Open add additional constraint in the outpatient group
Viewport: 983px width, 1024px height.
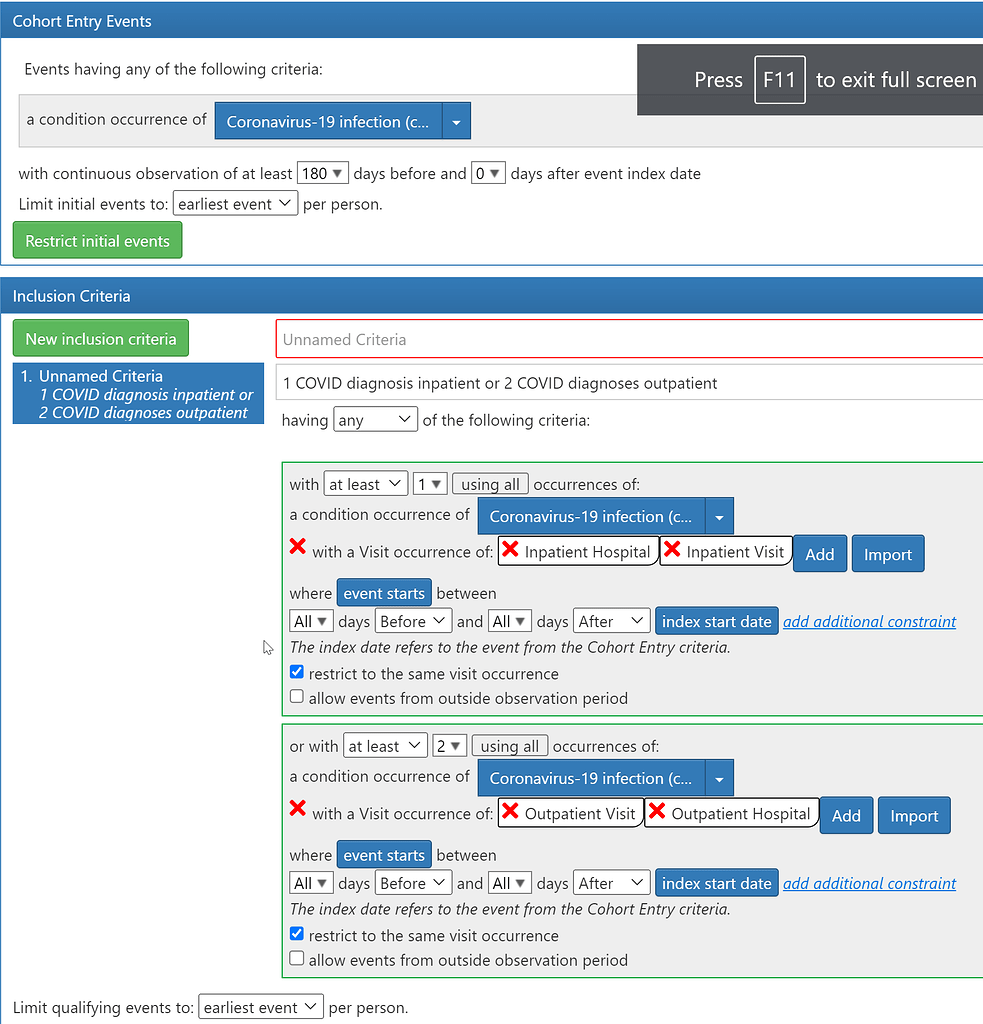(869, 882)
